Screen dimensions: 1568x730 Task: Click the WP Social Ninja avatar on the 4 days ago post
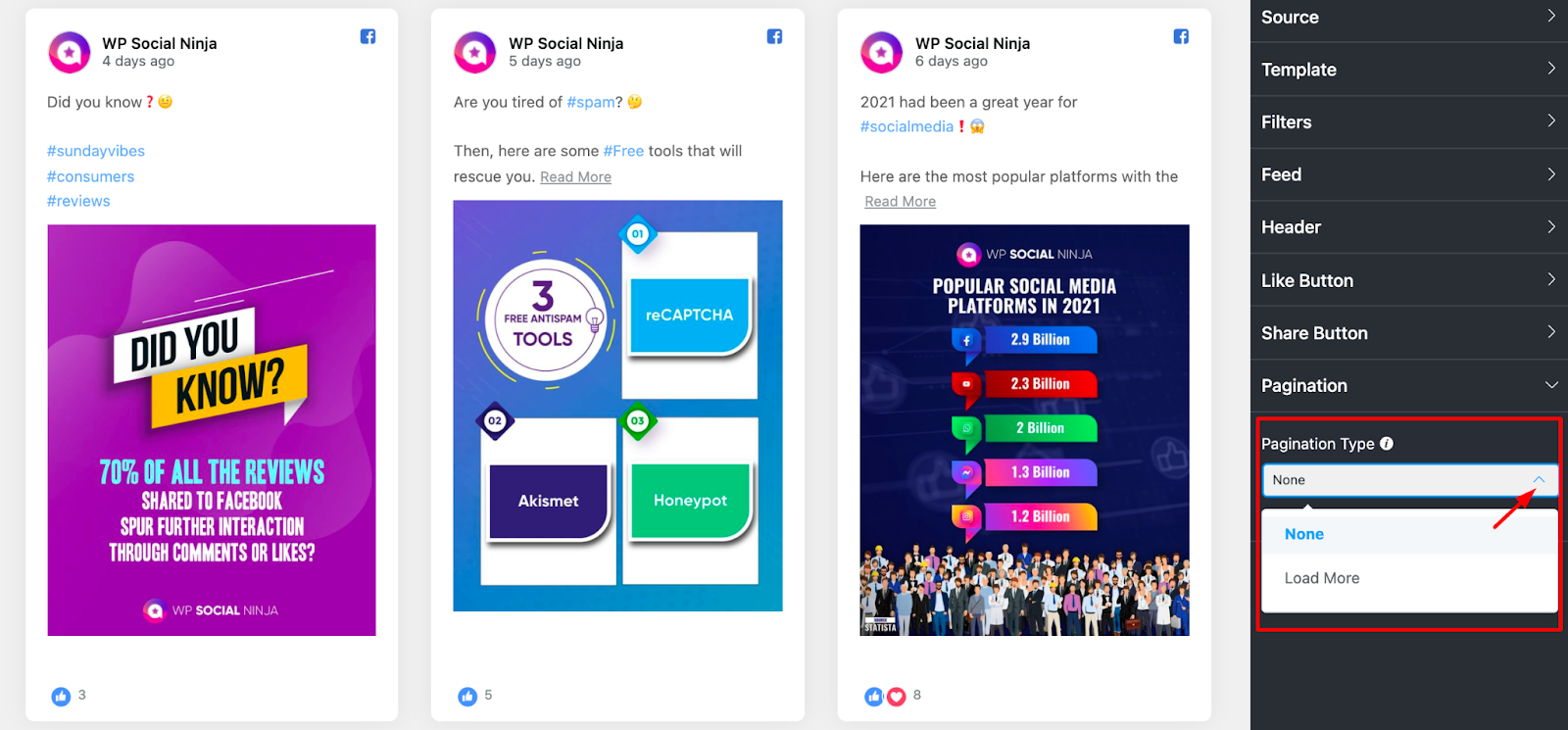[x=70, y=52]
